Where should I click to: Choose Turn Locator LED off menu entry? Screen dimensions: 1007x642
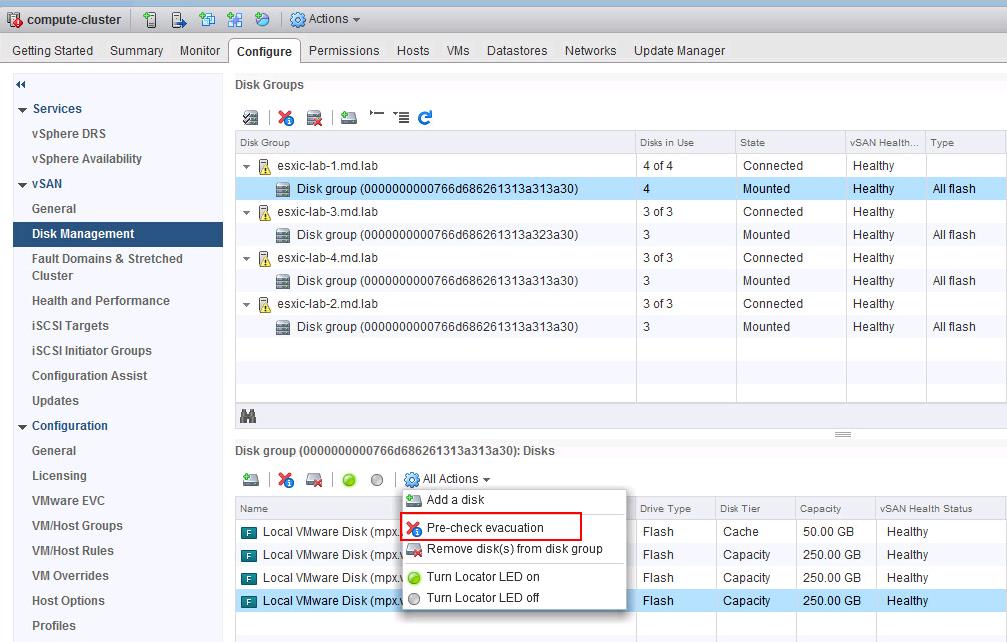pos(514,598)
